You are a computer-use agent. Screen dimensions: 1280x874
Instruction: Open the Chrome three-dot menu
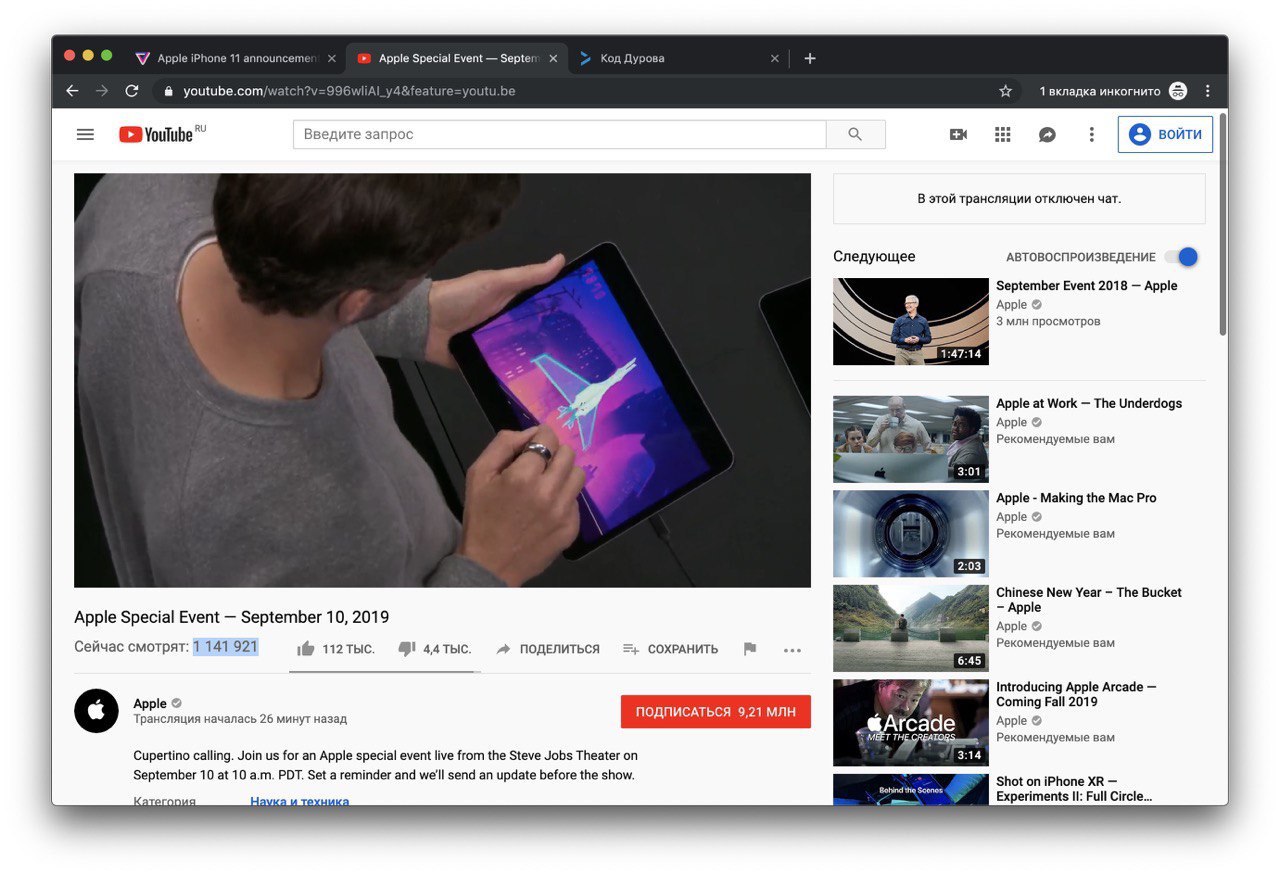click(1208, 91)
